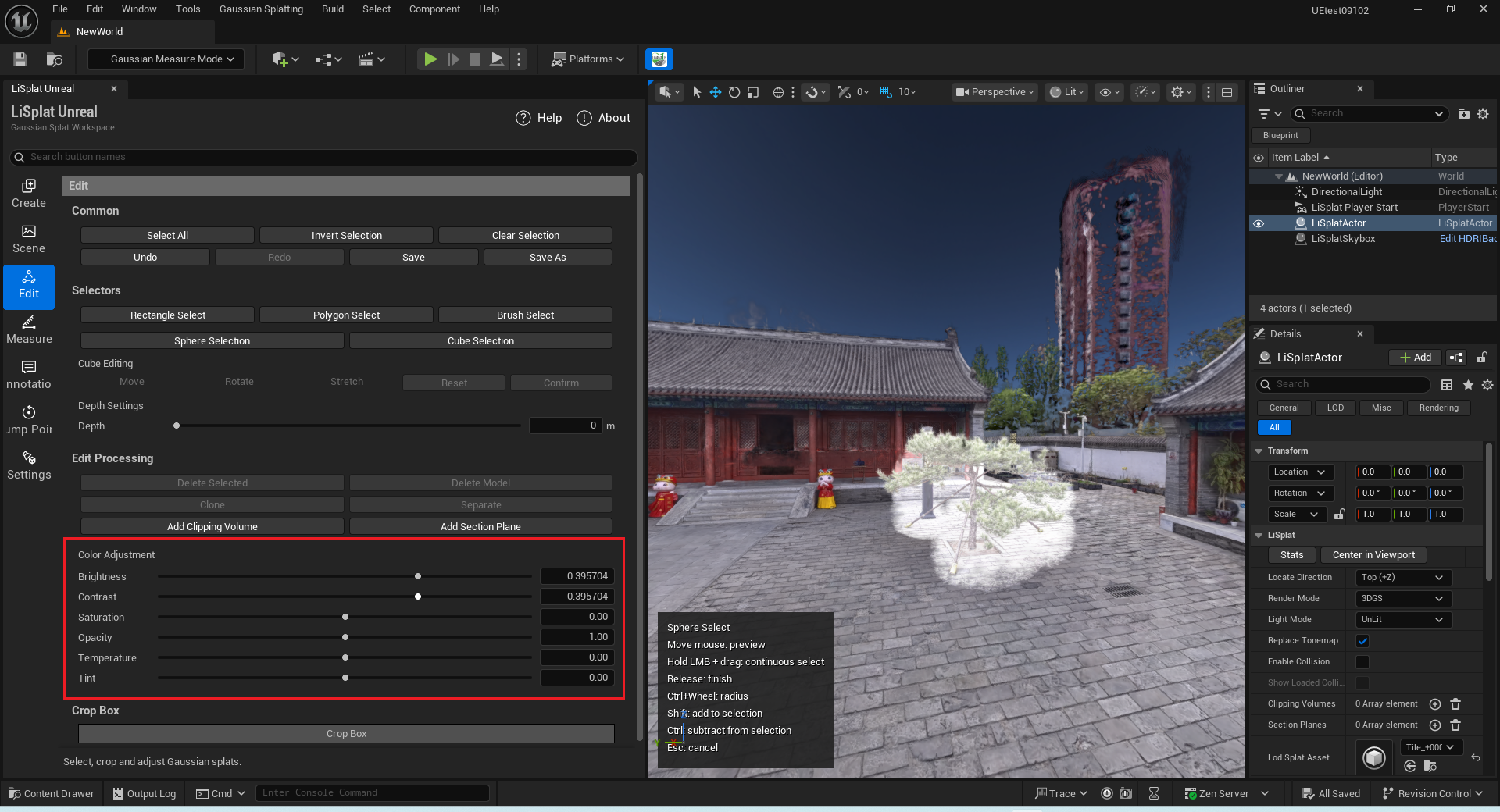Add new folder in Outliner
Viewport: 1500px width, 812px height.
point(1464,114)
